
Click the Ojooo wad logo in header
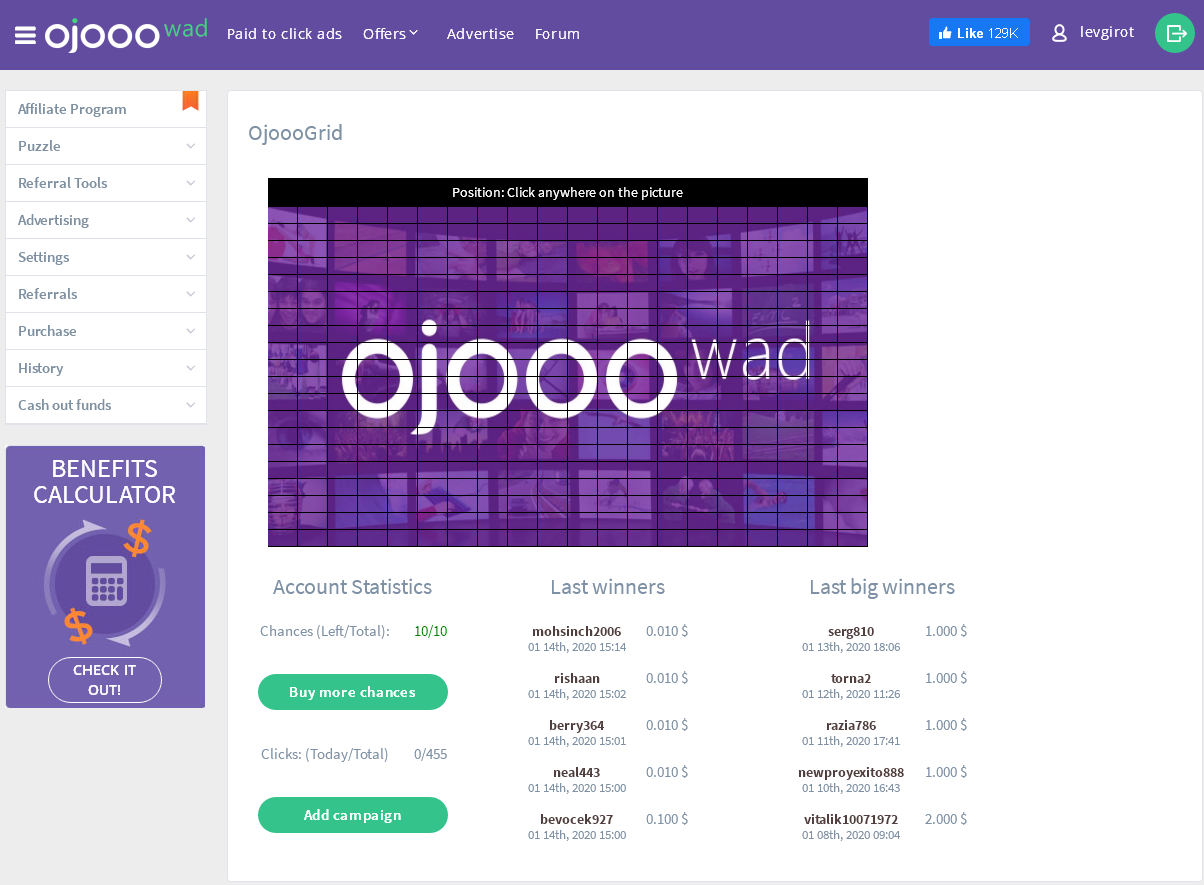[126, 34]
